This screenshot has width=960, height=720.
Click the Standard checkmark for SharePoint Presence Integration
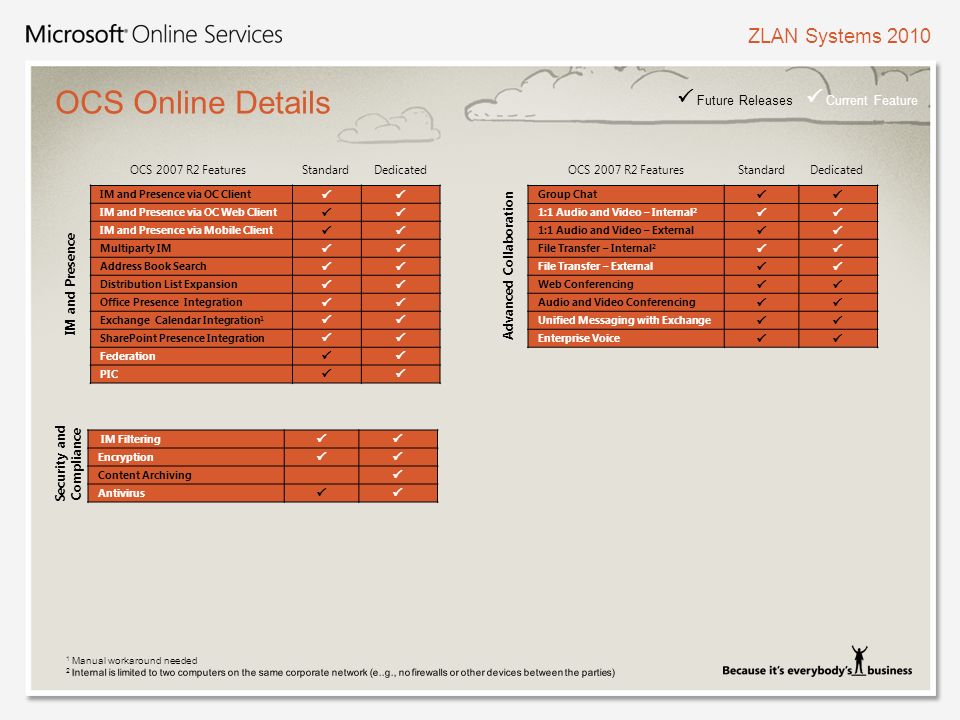[x=326, y=337]
